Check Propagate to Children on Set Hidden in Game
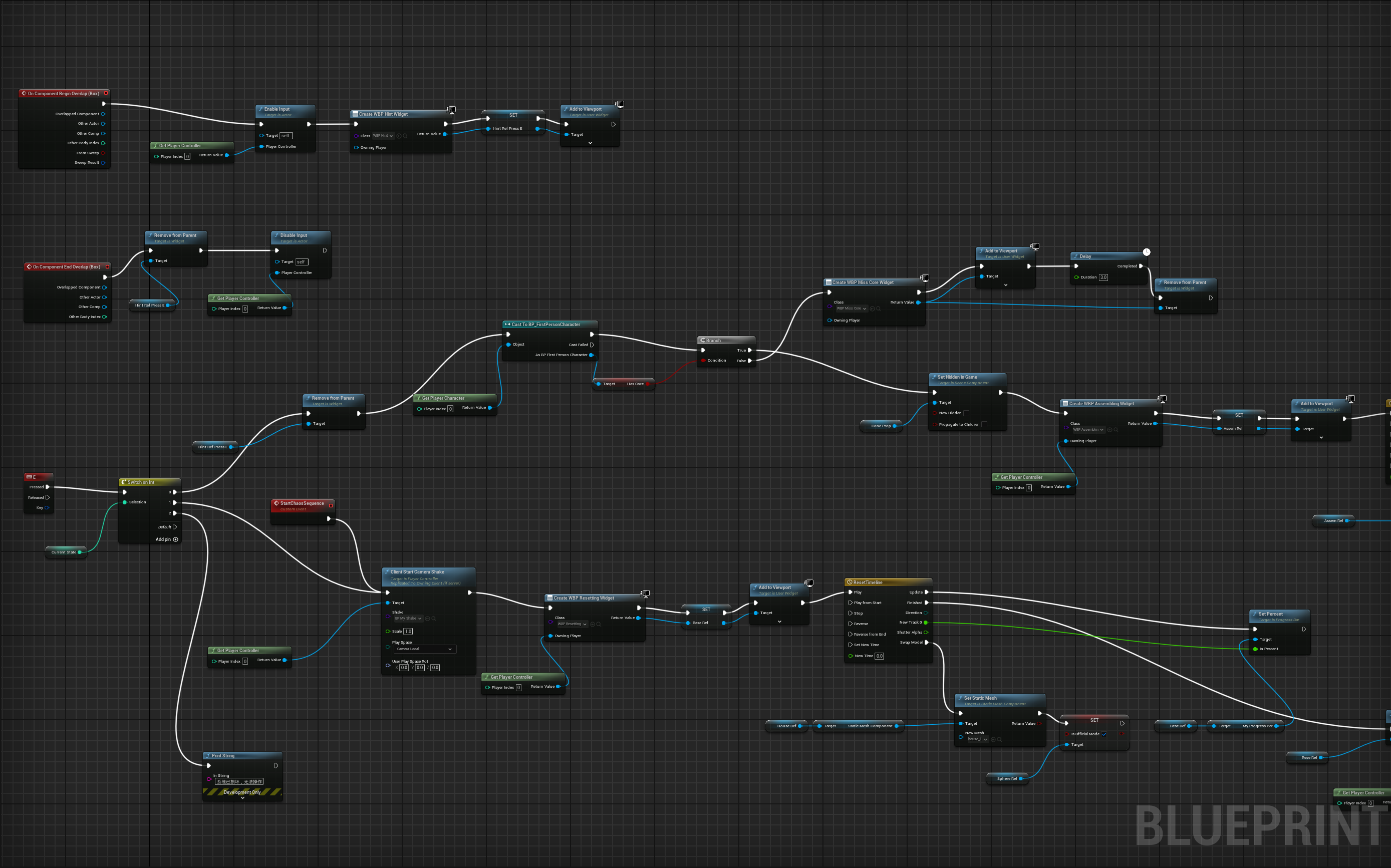The image size is (1391, 868). (x=985, y=424)
